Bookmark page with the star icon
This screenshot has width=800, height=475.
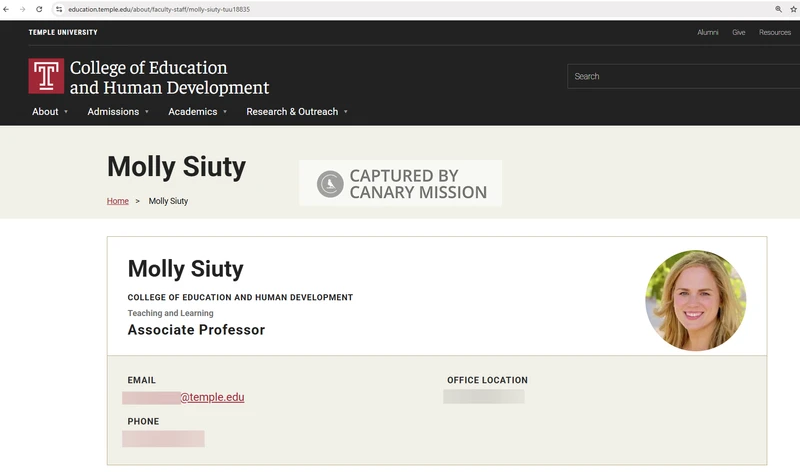click(x=793, y=9)
